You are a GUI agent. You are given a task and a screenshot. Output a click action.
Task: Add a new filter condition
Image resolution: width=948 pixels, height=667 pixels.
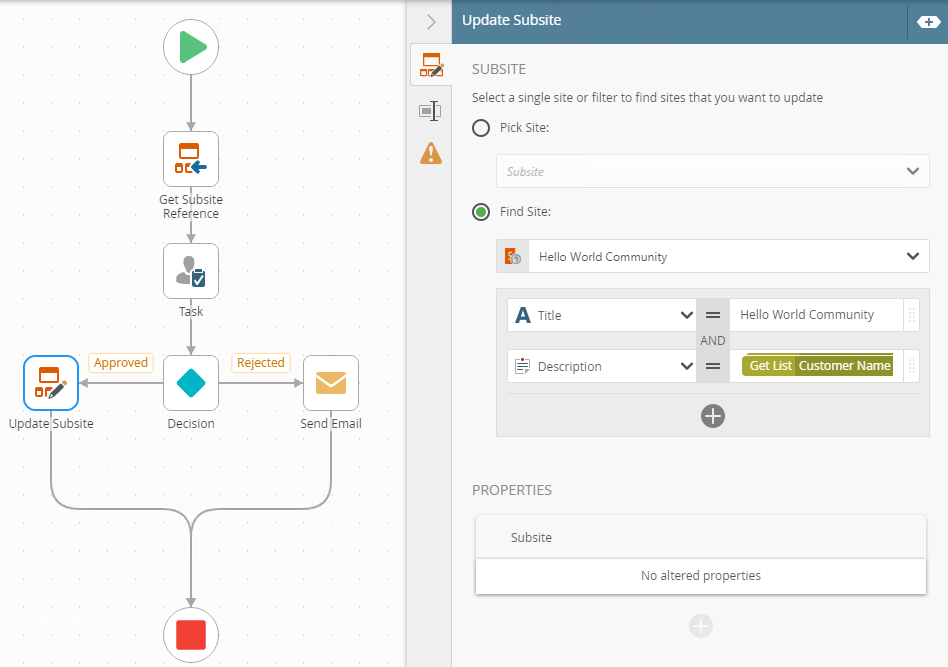(713, 416)
